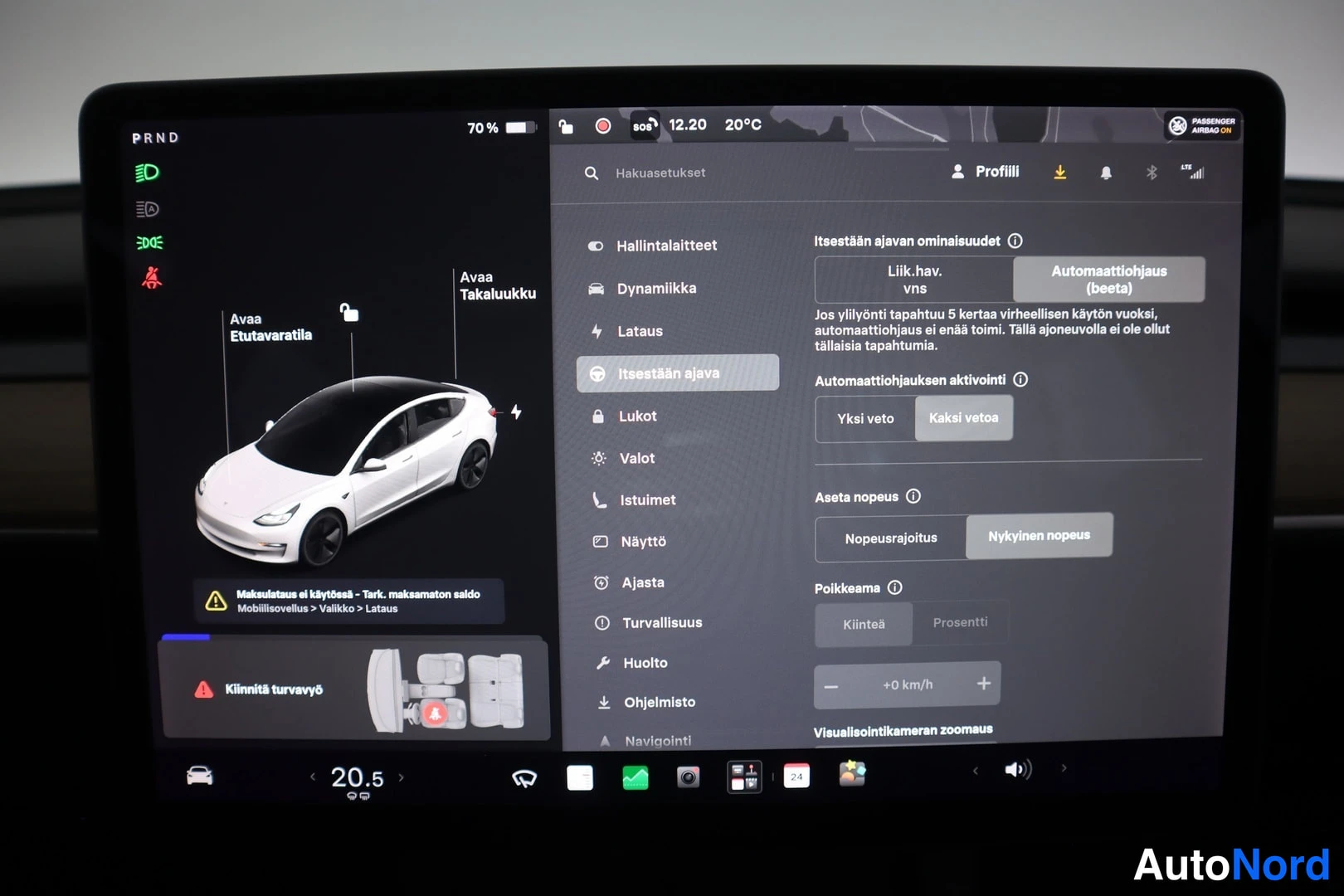Select Automaattiohjaus (beeta) option
This screenshot has width=1344, height=896.
[1109, 280]
